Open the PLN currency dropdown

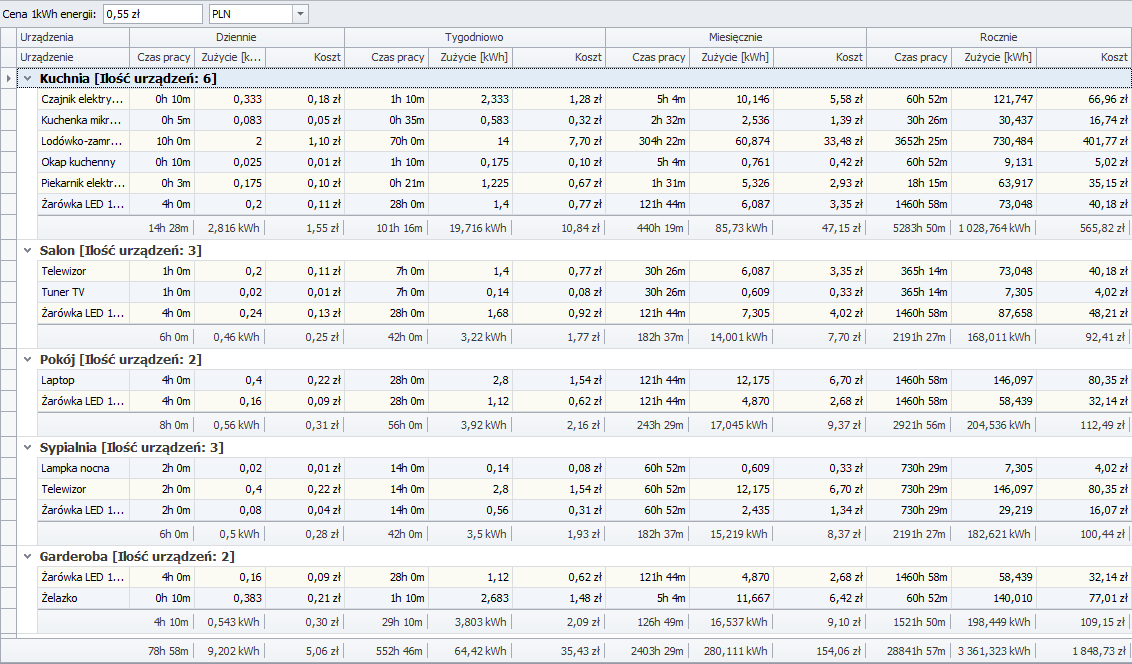[x=300, y=14]
